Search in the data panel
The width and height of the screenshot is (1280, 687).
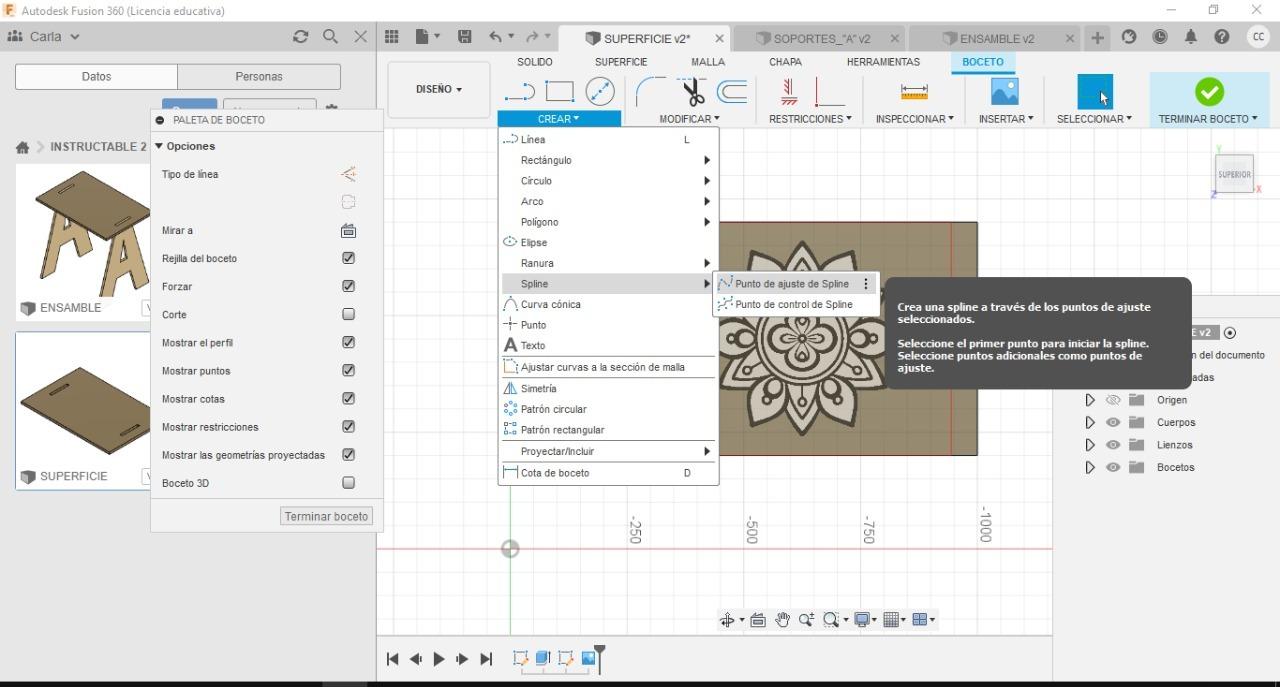pyautogui.click(x=330, y=36)
